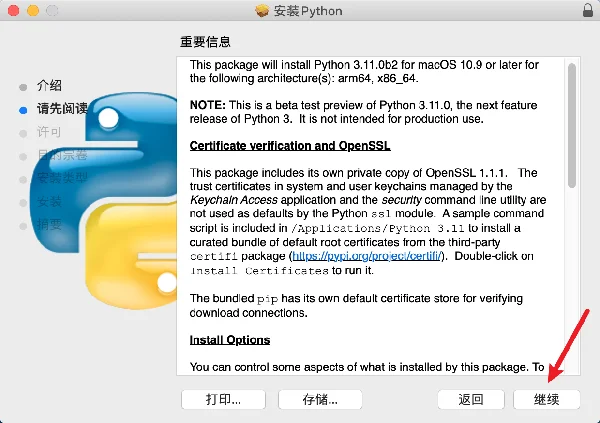Click the lock icon in title bar

[588, 10]
